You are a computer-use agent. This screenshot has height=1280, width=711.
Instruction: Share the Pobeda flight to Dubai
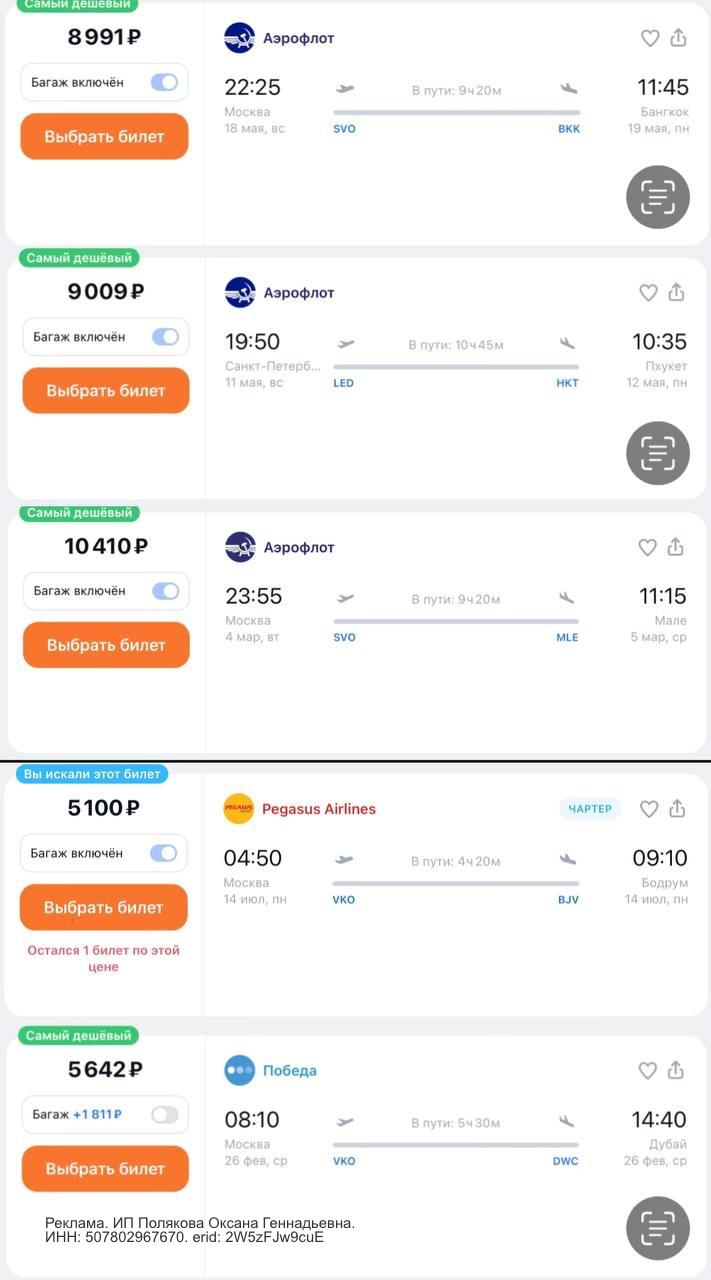pos(676,1069)
